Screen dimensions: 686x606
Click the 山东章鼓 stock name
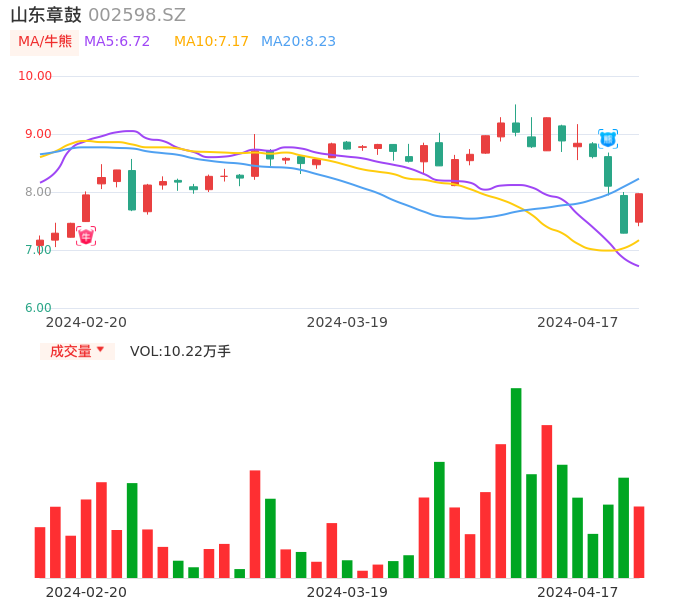click(46, 15)
